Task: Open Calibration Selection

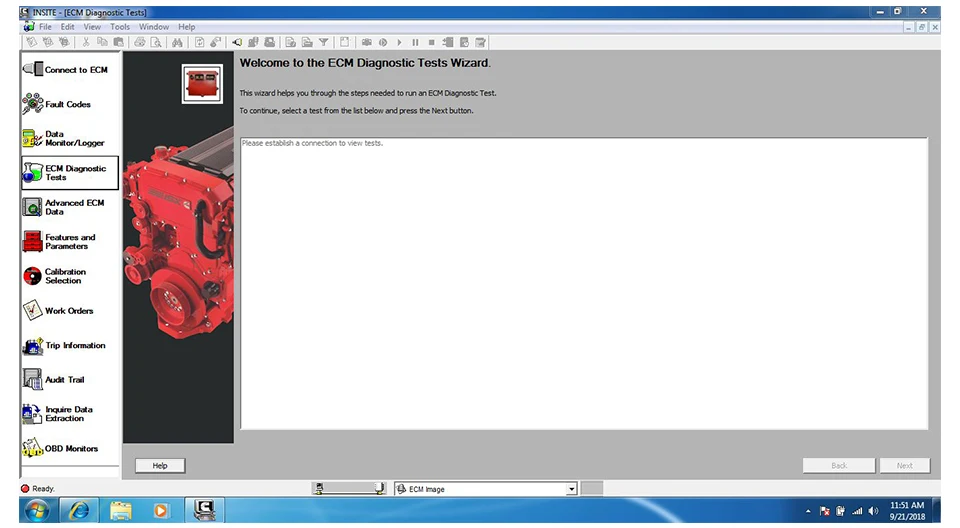Action: tap(54, 276)
